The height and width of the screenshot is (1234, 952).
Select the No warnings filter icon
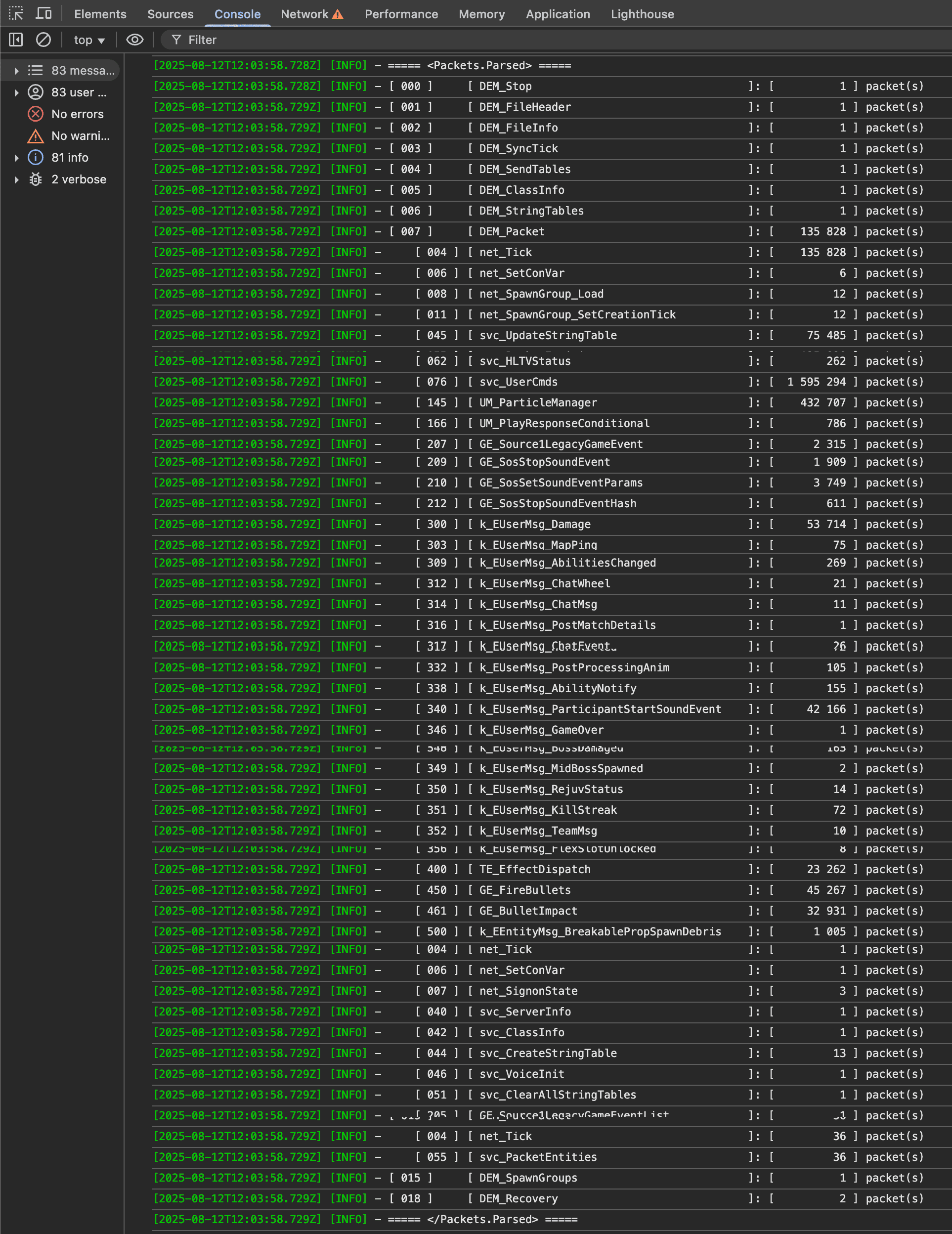(36, 136)
